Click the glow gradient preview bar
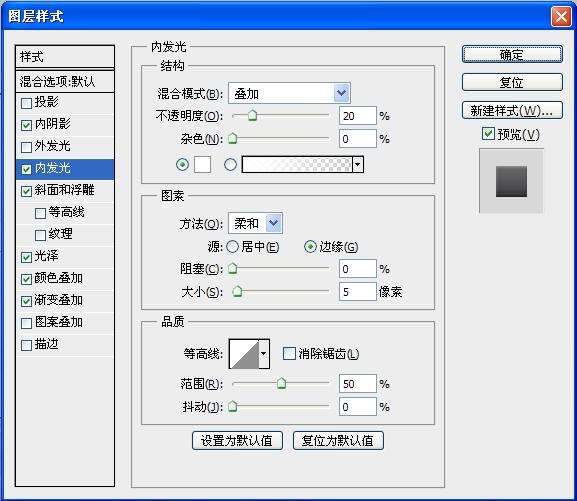The image size is (577, 501). (x=297, y=165)
